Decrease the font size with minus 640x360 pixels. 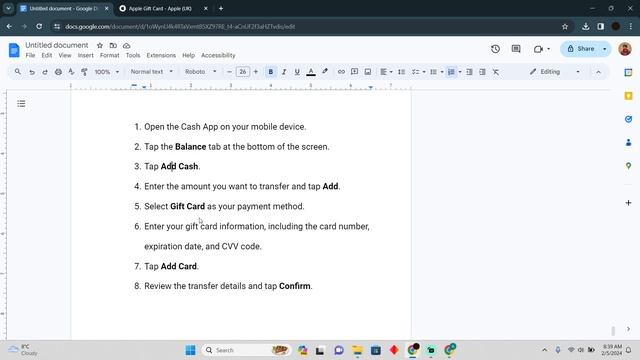229,72
